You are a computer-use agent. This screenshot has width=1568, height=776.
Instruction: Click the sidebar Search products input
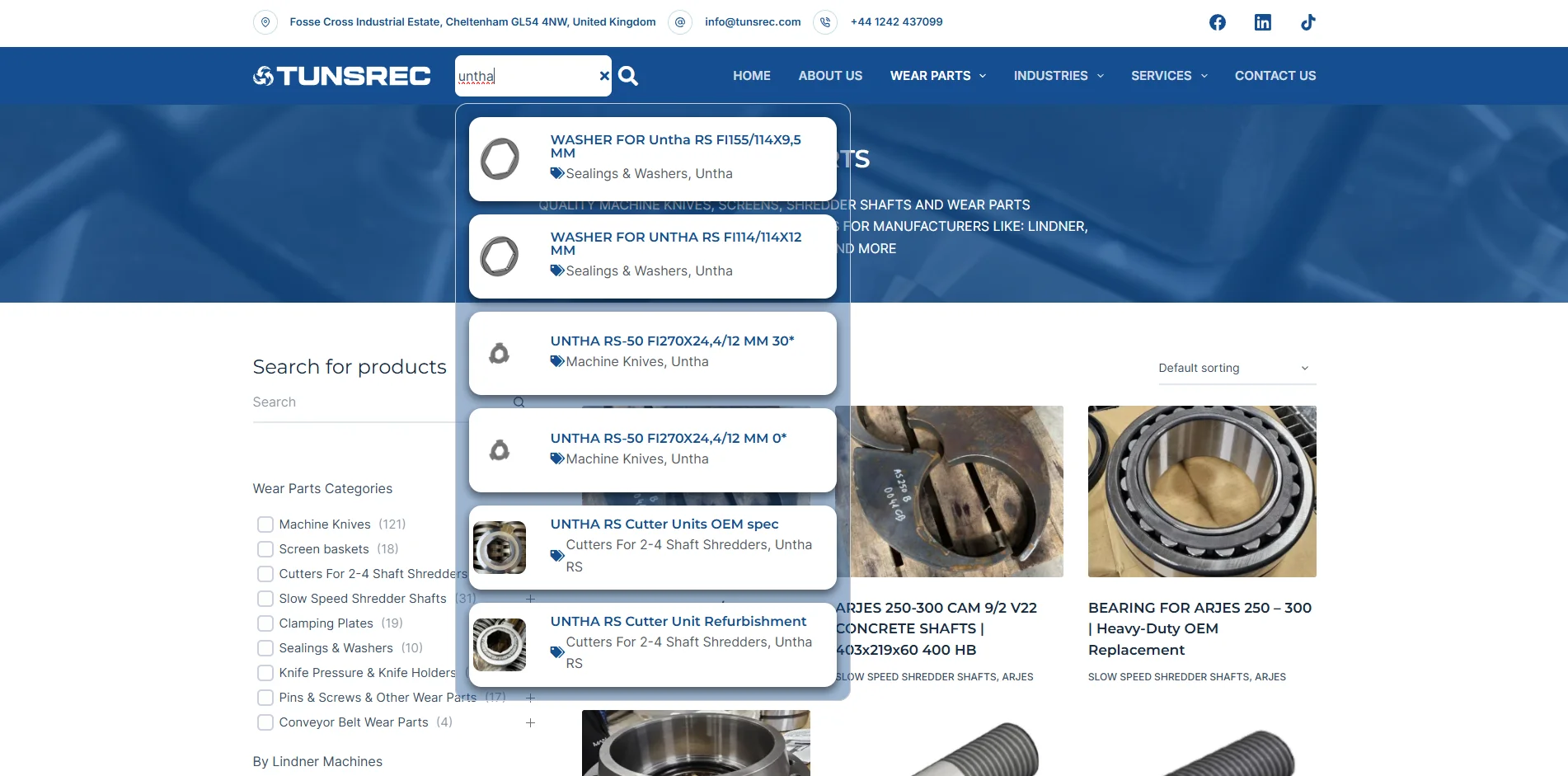click(x=381, y=402)
